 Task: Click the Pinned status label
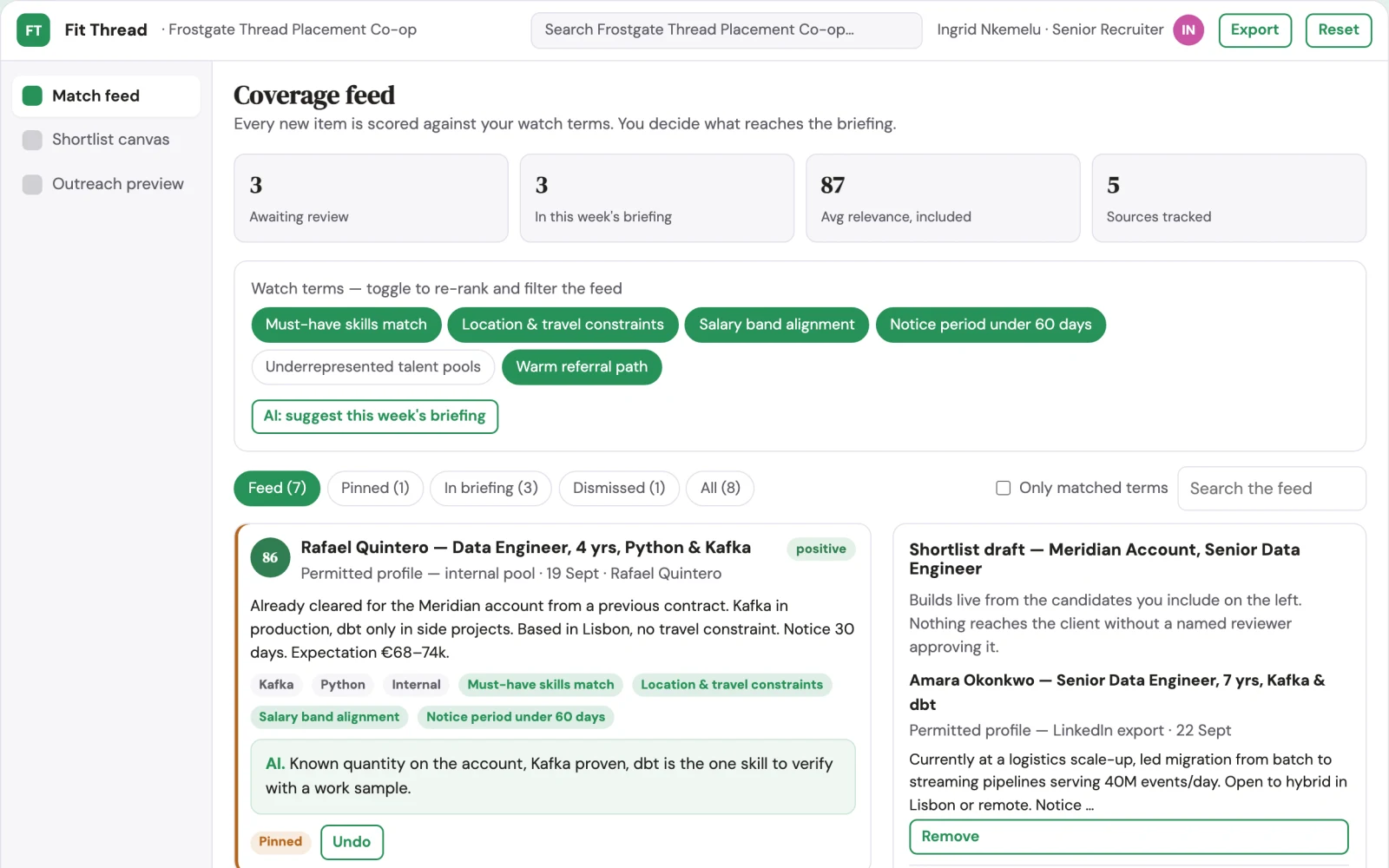point(280,842)
